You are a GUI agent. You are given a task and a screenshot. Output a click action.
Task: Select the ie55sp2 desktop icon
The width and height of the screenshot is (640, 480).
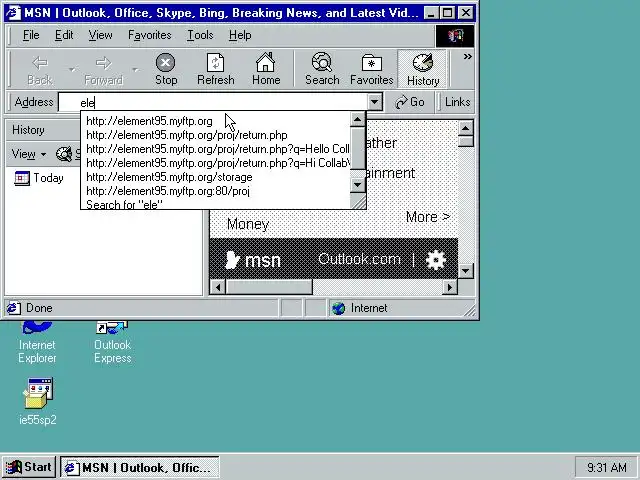tap(38, 402)
